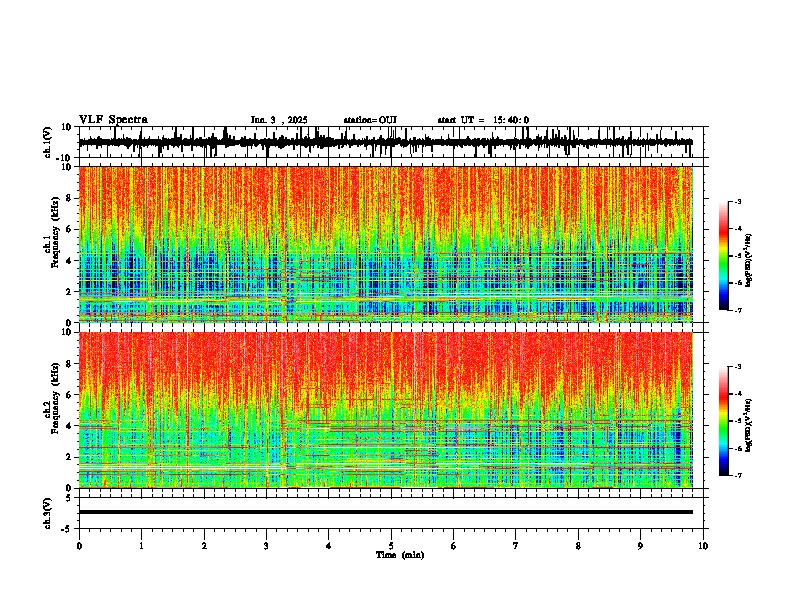Click the 2 kHz tick label on ch.2 spectrogram
The width and height of the screenshot is (792, 612).
coord(70,457)
